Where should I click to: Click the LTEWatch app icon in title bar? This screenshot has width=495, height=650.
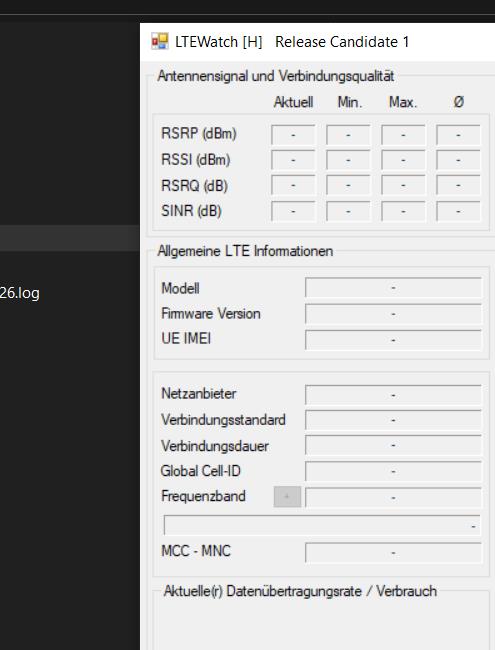tap(160, 41)
